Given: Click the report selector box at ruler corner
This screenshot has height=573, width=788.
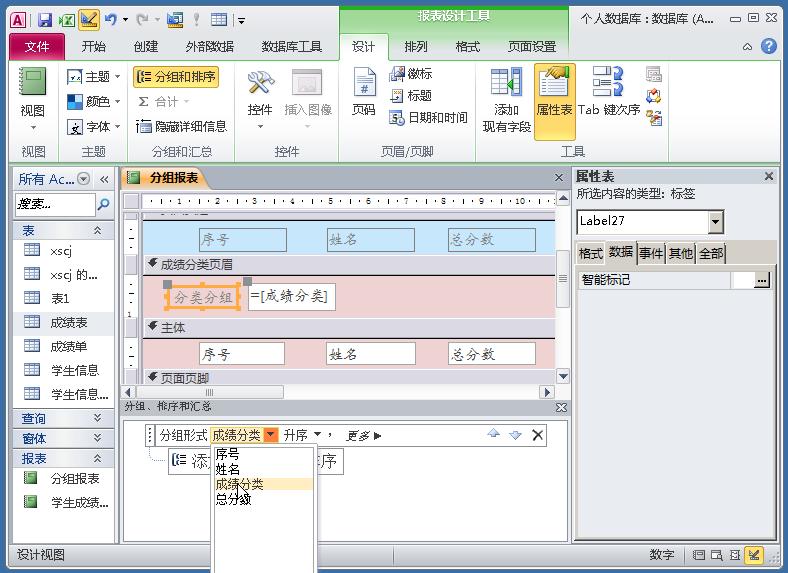Looking at the screenshot, I should pos(131,201).
